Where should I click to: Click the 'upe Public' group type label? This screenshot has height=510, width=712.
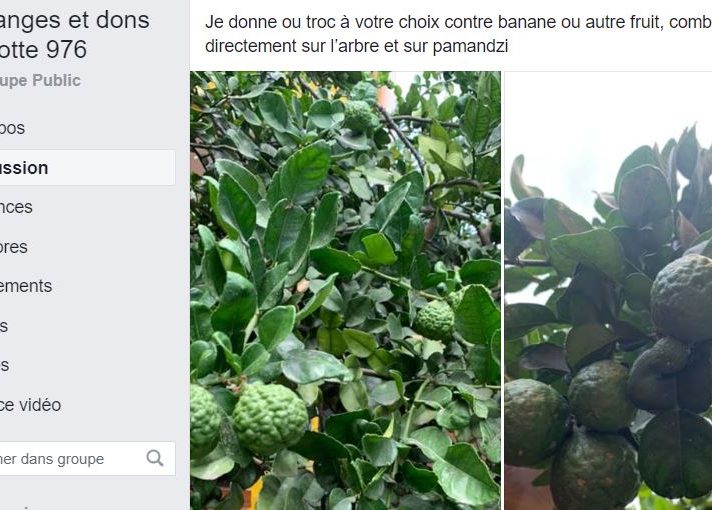click(x=40, y=80)
